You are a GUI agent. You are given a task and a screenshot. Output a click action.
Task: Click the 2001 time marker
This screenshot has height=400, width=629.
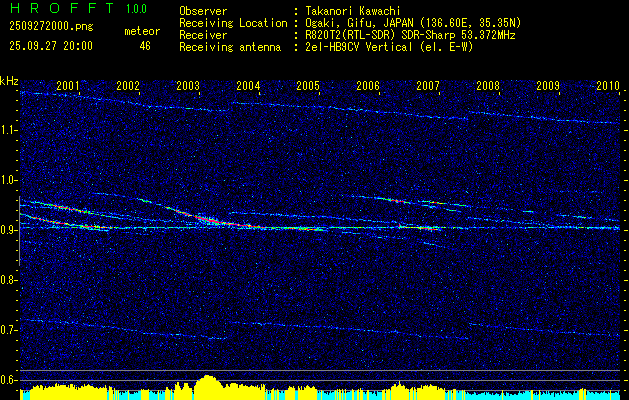(x=68, y=85)
